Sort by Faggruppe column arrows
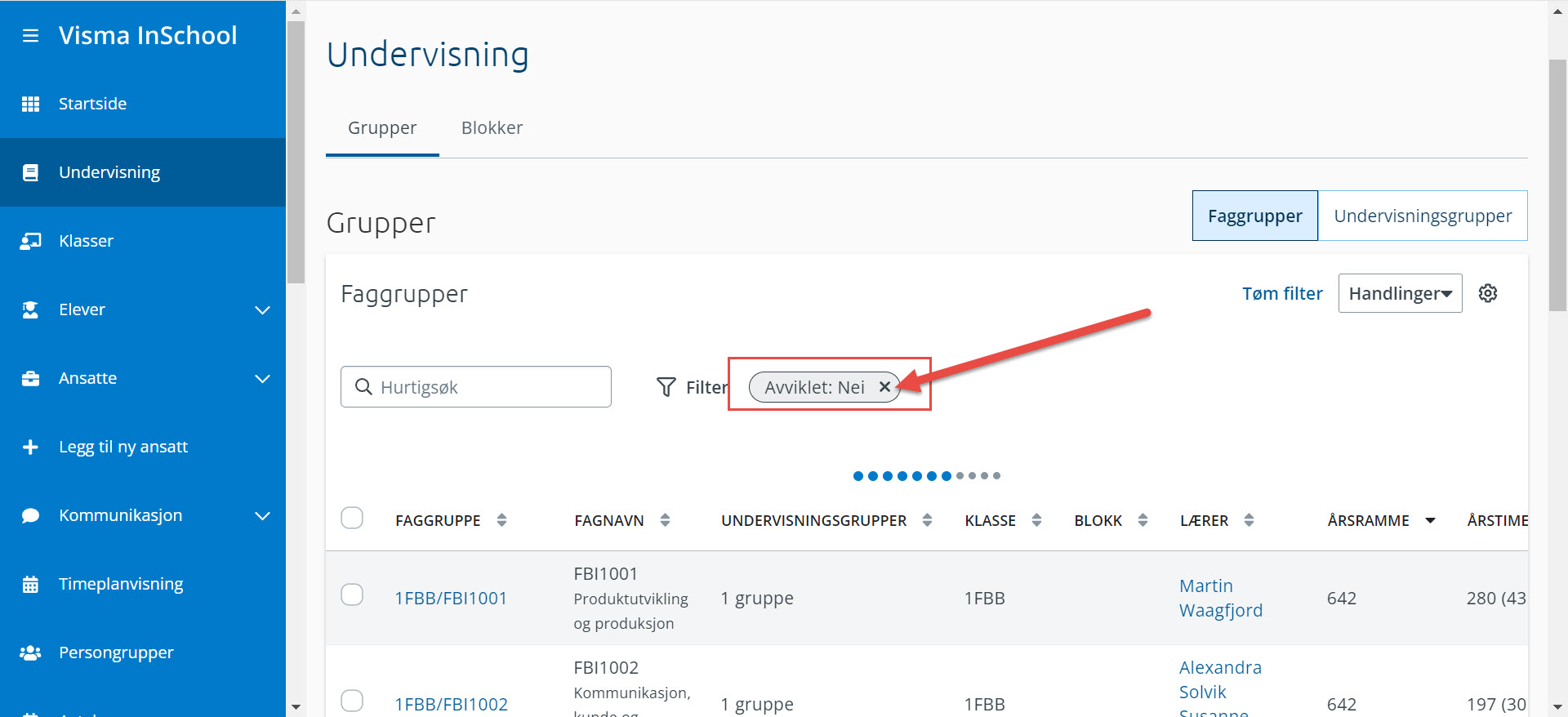The height and width of the screenshot is (717, 1568). point(501,520)
